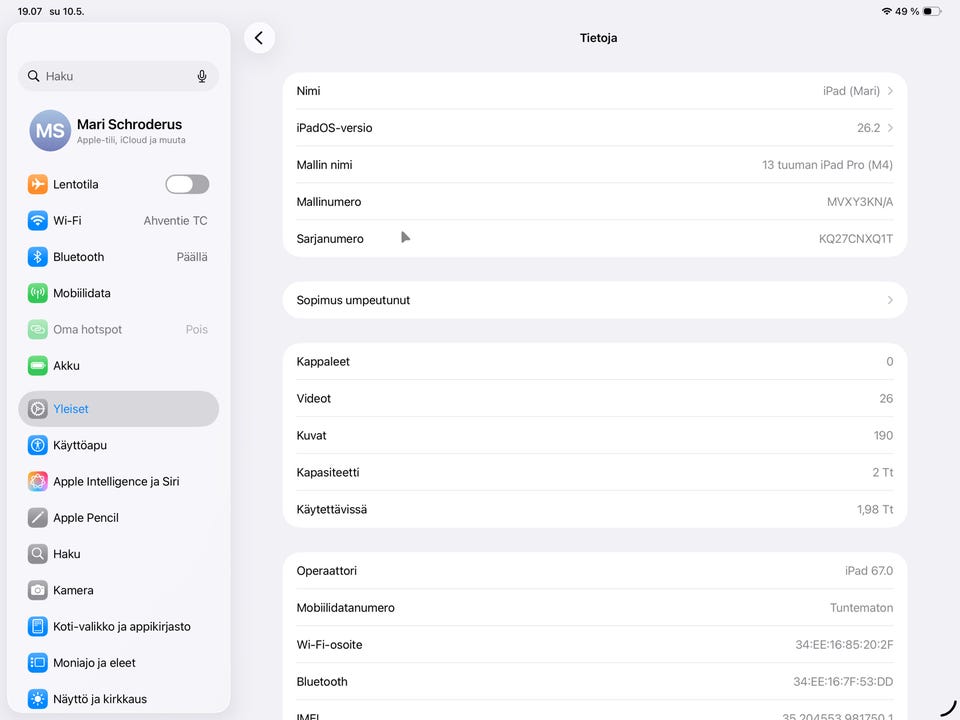This screenshot has width=960, height=720.
Task: Click the Haku search field
Action: pyautogui.click(x=119, y=76)
